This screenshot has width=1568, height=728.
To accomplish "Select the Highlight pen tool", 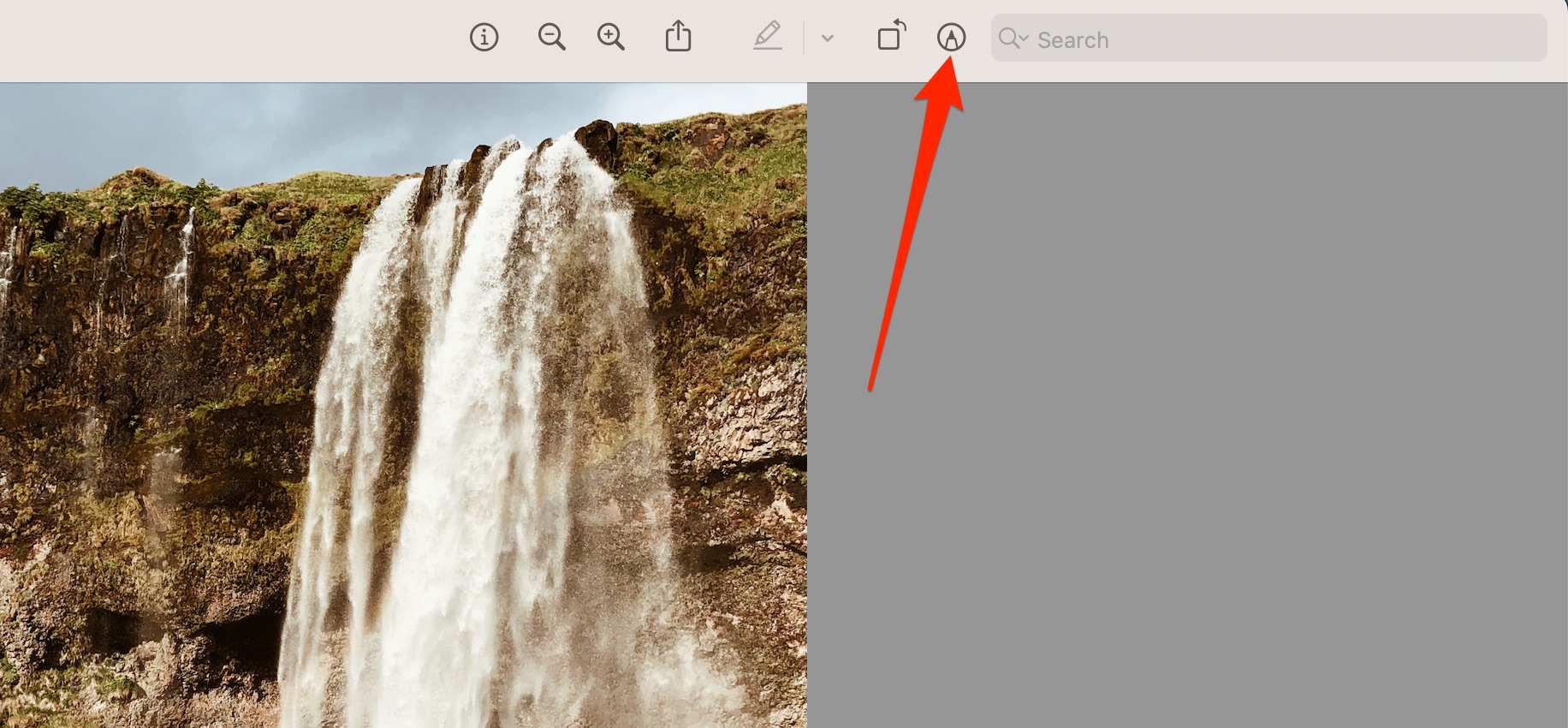I will coord(768,37).
